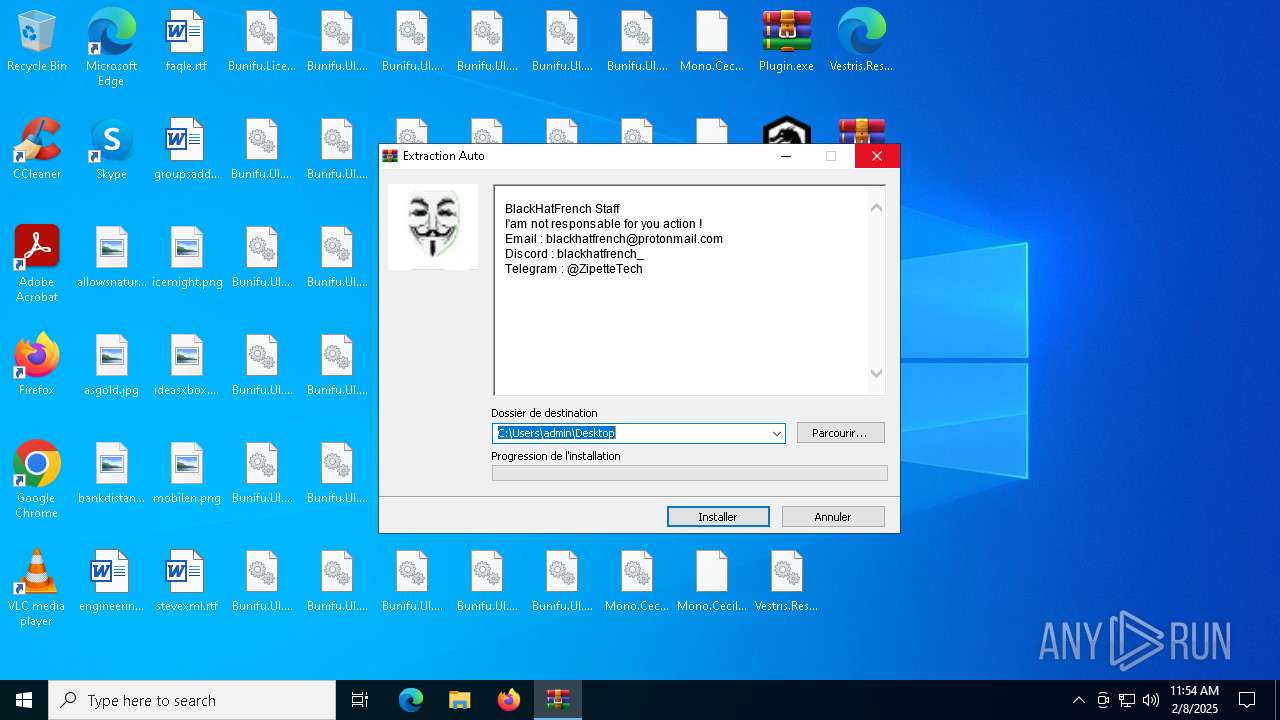
Task: Click the Telegram @ZipetteTech line
Action: pos(574,269)
